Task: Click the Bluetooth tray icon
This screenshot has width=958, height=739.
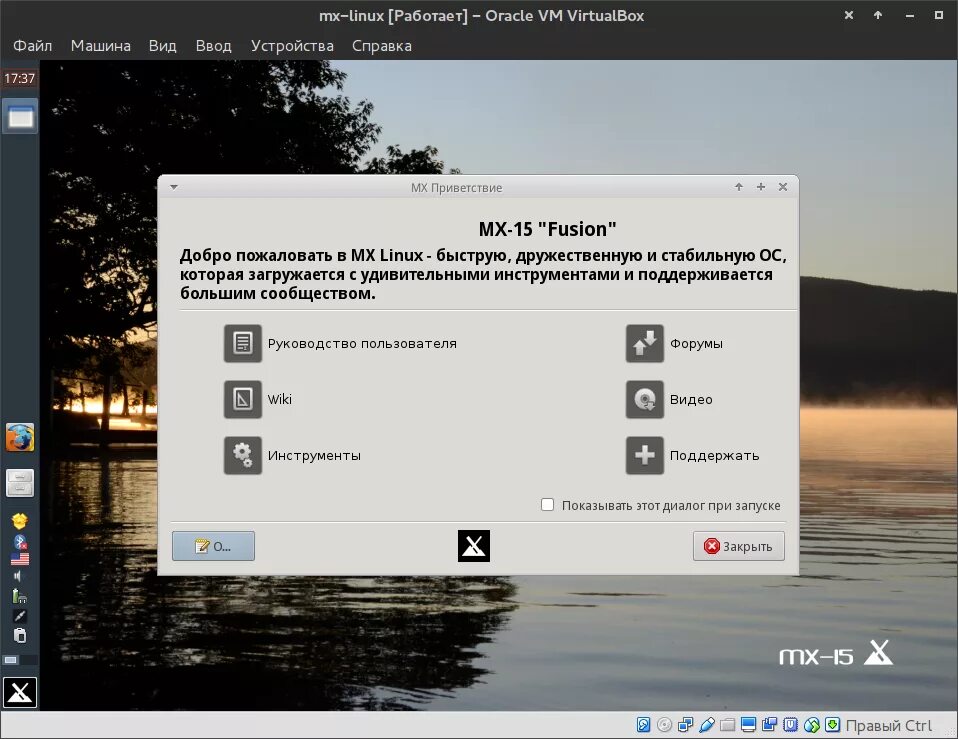Action: pos(20,541)
